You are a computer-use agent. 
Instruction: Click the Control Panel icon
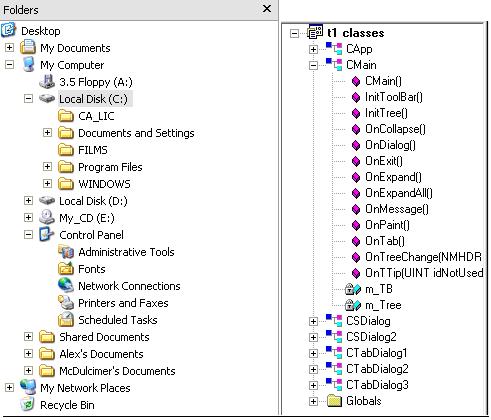coord(47,234)
